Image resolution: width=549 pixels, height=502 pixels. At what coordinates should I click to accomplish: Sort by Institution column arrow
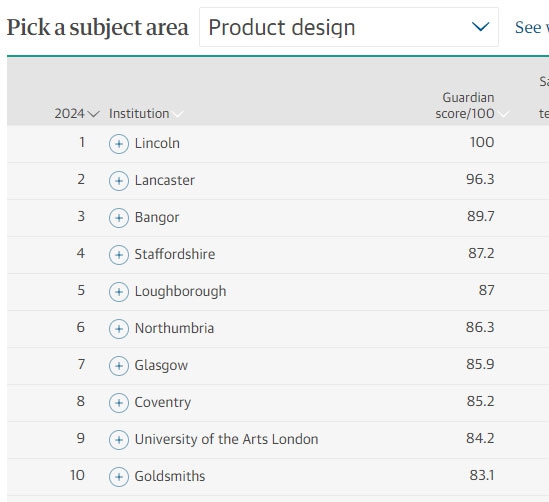point(178,114)
